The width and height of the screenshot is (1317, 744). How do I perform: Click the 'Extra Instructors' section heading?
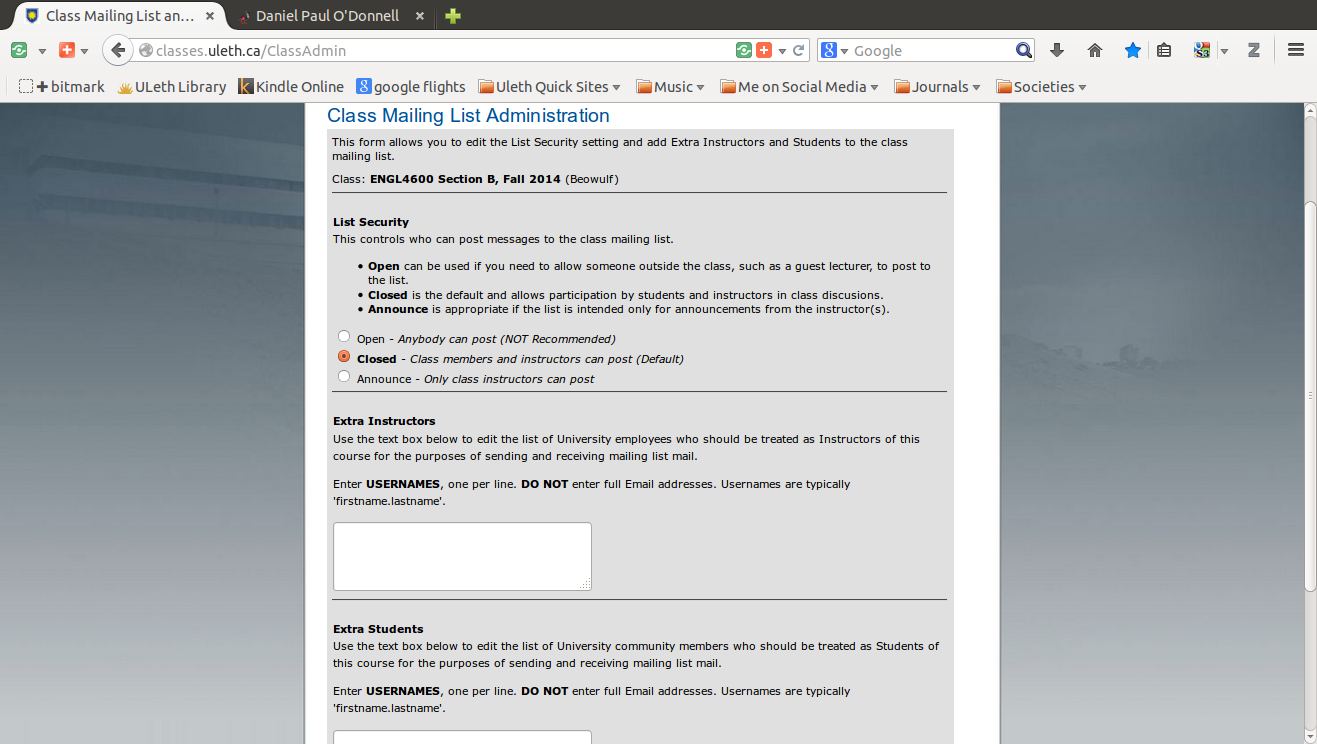point(384,421)
